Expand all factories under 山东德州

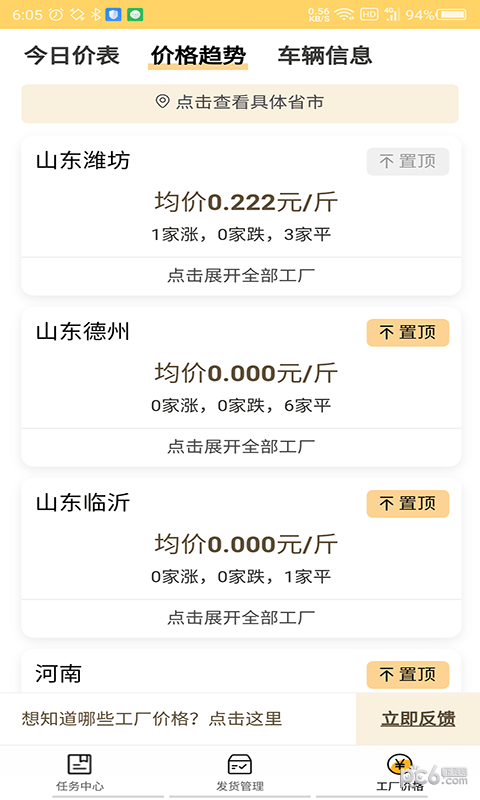click(241, 446)
